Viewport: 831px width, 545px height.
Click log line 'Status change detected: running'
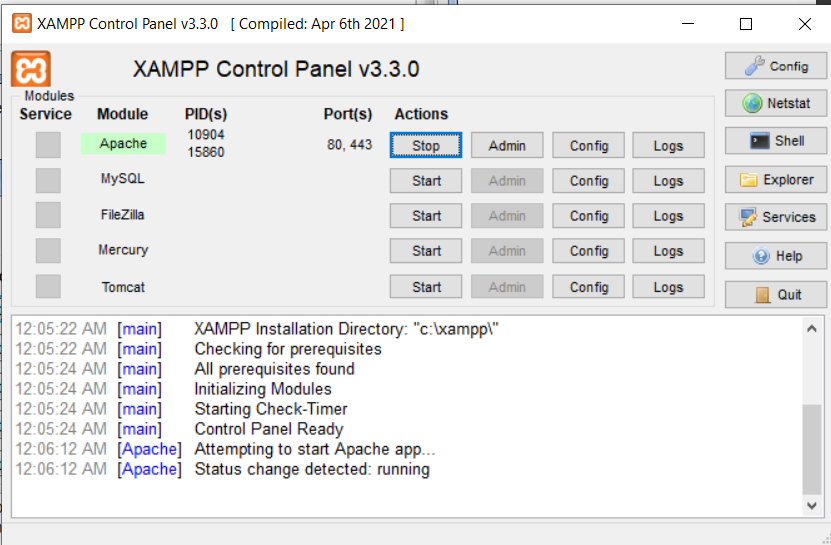click(312, 469)
